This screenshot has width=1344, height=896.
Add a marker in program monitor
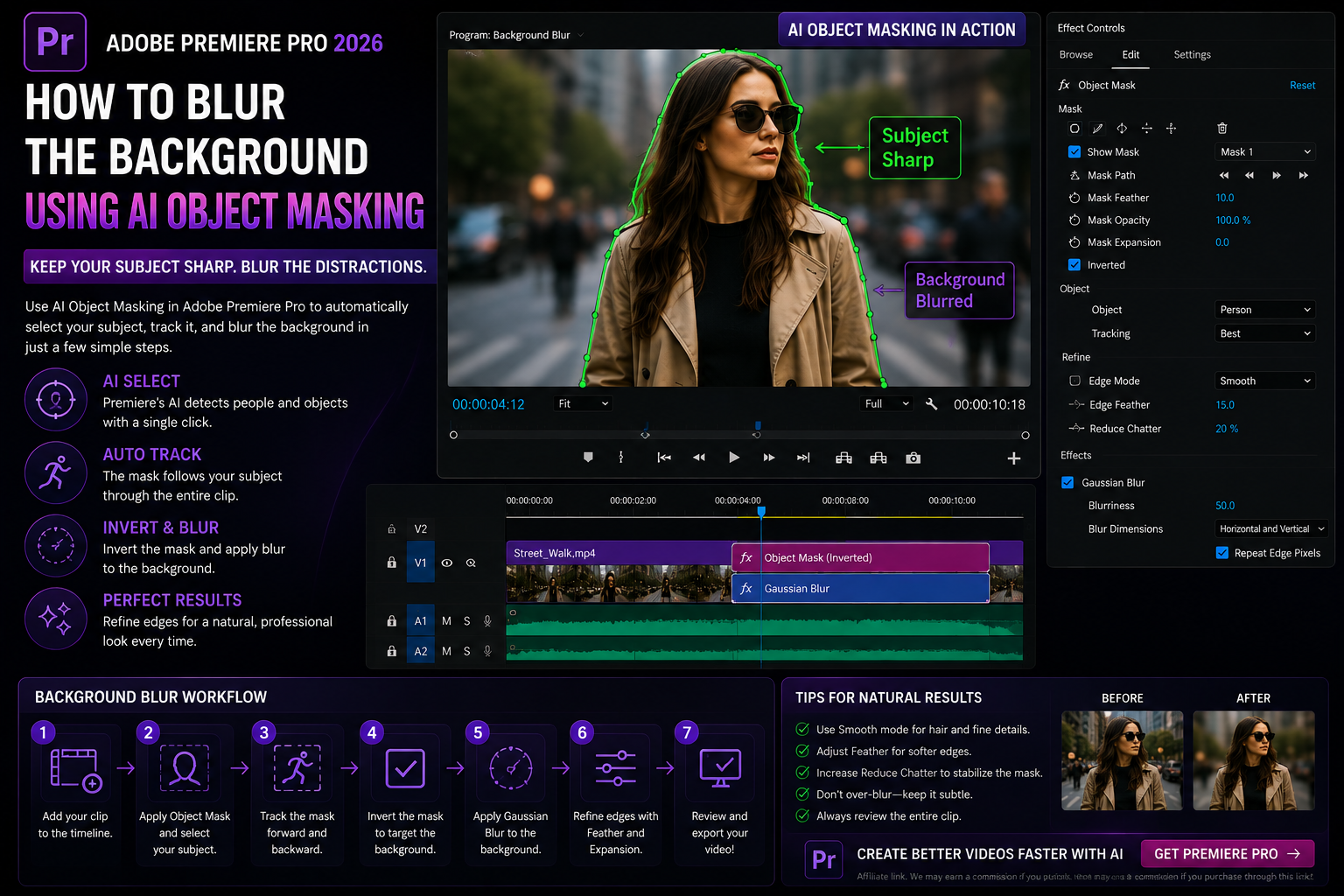click(588, 458)
